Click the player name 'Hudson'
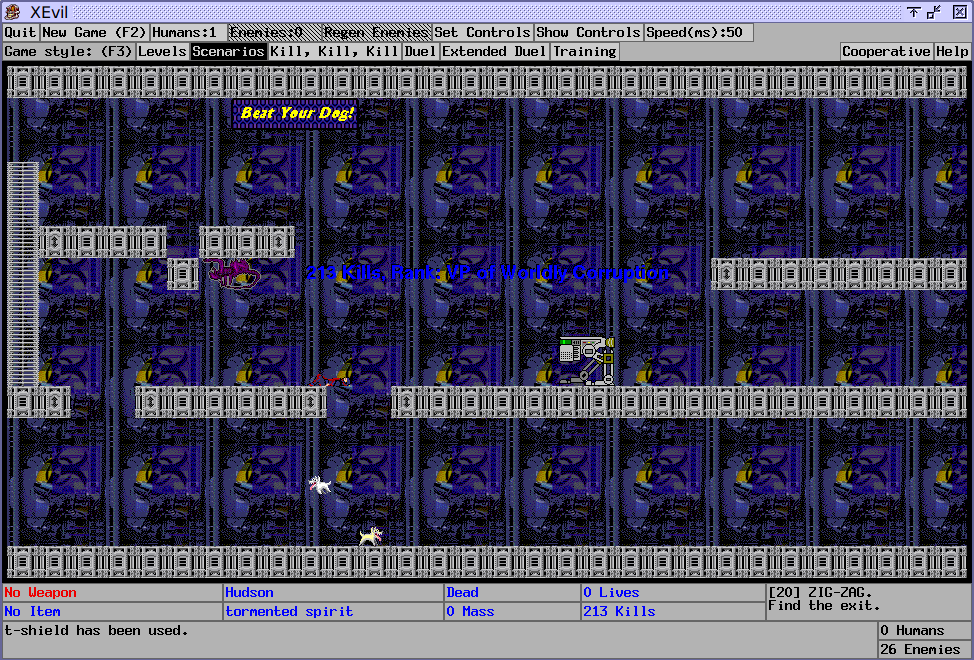 tap(250, 592)
